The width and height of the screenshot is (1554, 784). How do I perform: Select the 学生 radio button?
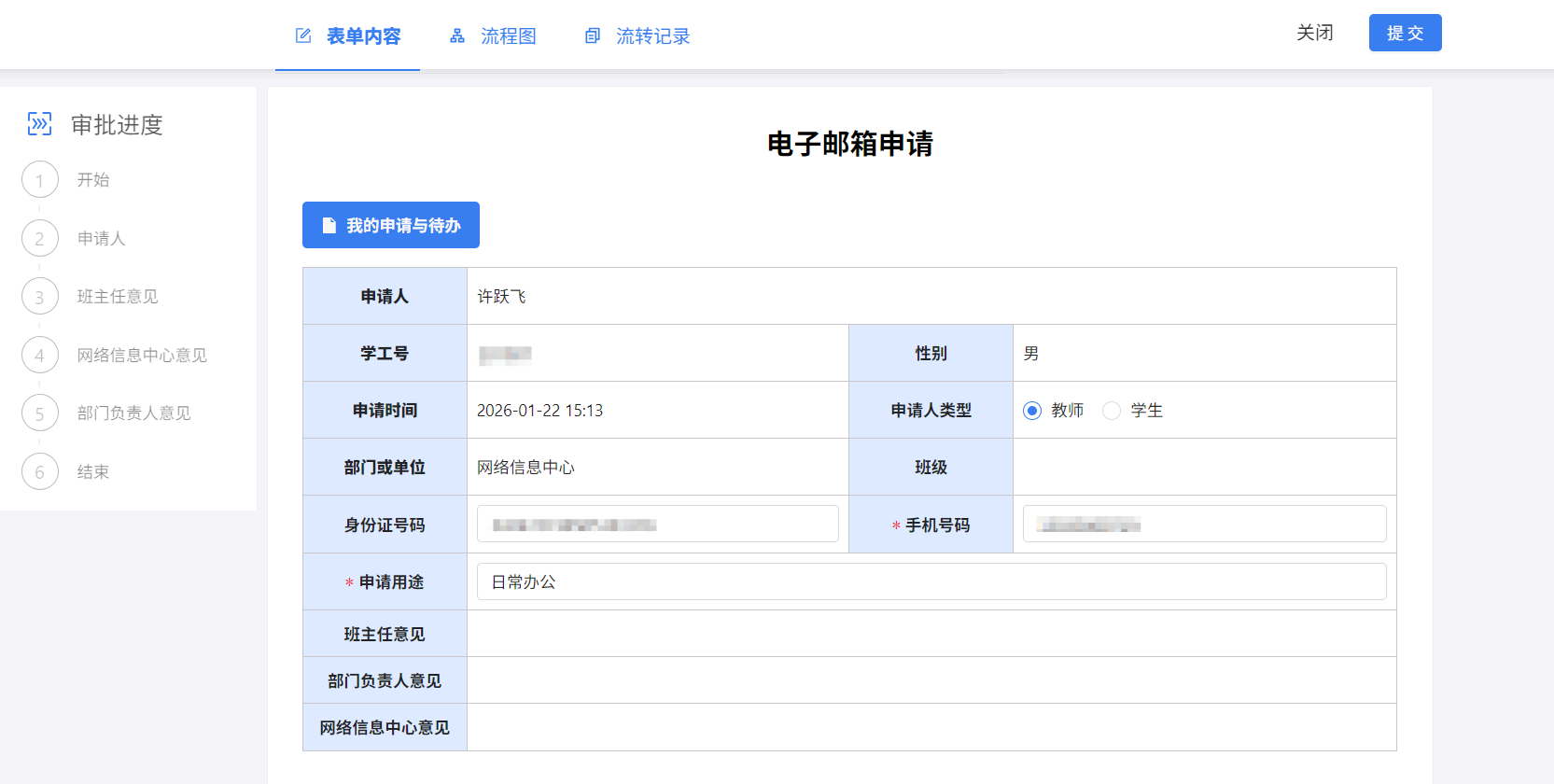coord(1112,411)
